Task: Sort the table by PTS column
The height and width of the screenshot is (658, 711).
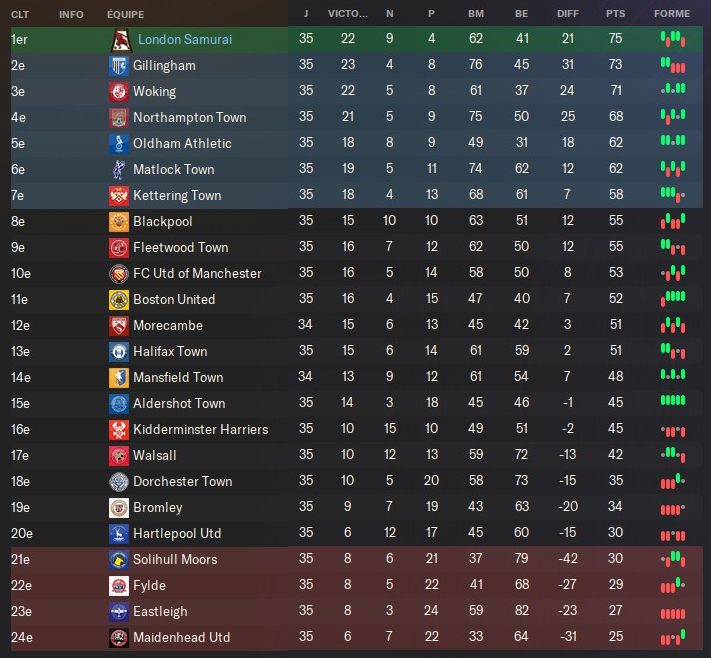Action: tap(615, 15)
